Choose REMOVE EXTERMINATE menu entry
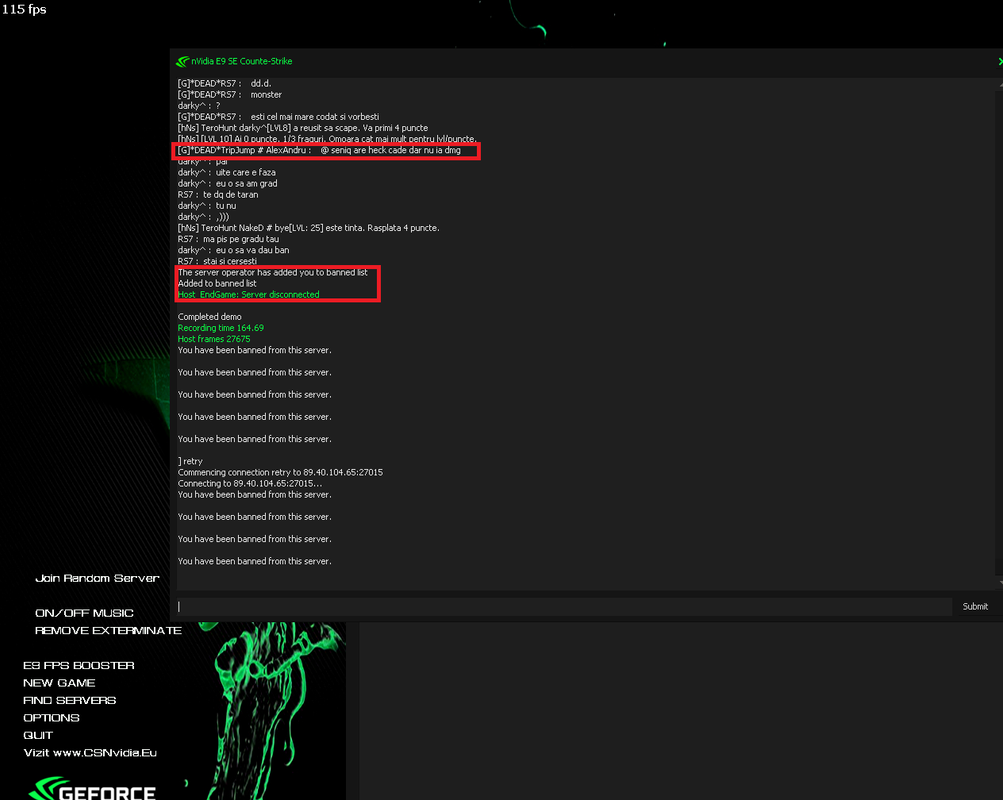This screenshot has height=800, width=1003. point(108,631)
